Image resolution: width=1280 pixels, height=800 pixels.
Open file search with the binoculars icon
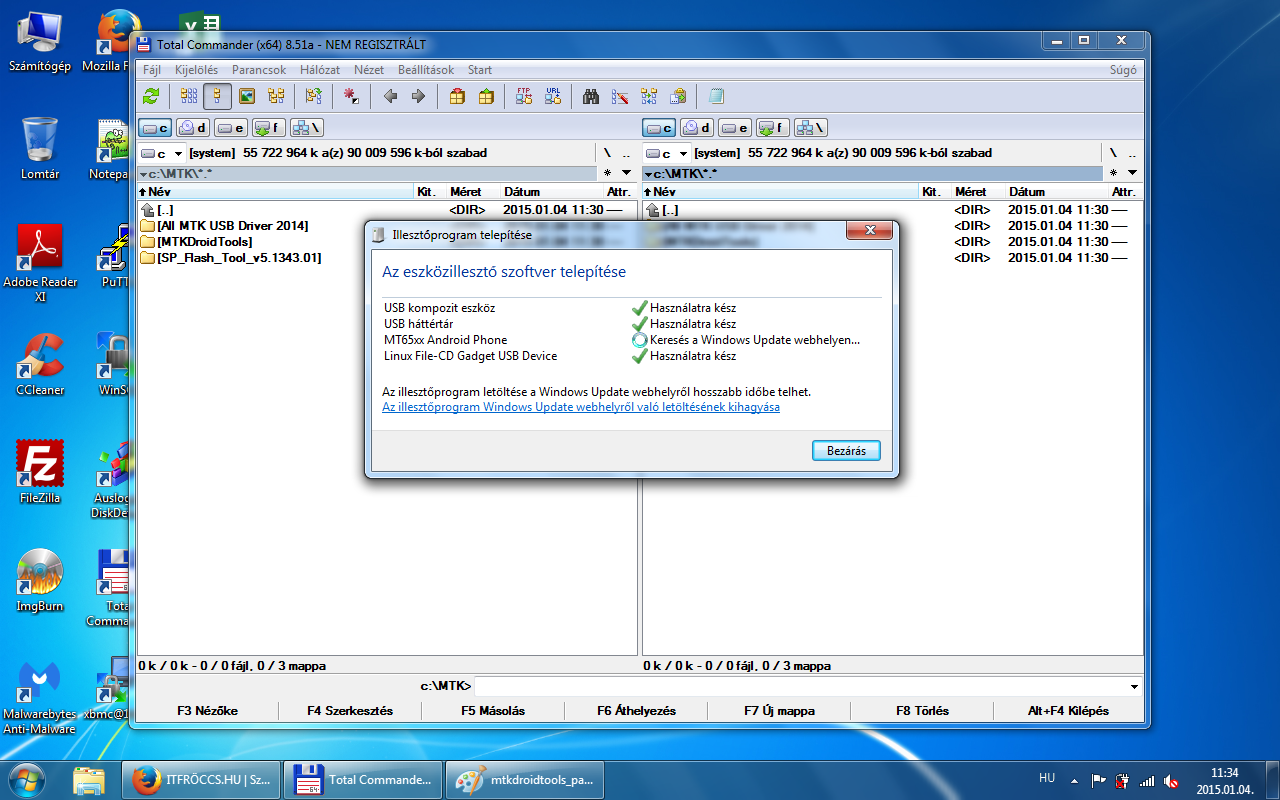pos(591,96)
